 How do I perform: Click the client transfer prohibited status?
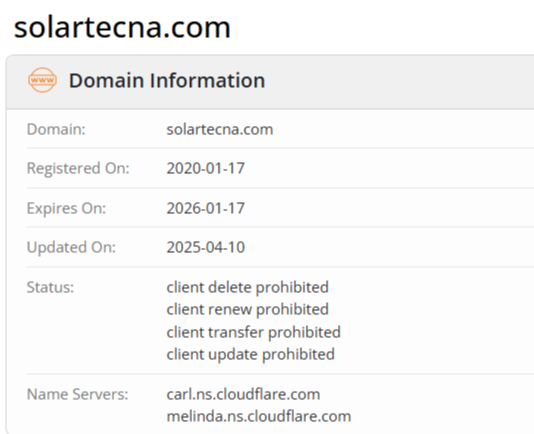coord(254,332)
